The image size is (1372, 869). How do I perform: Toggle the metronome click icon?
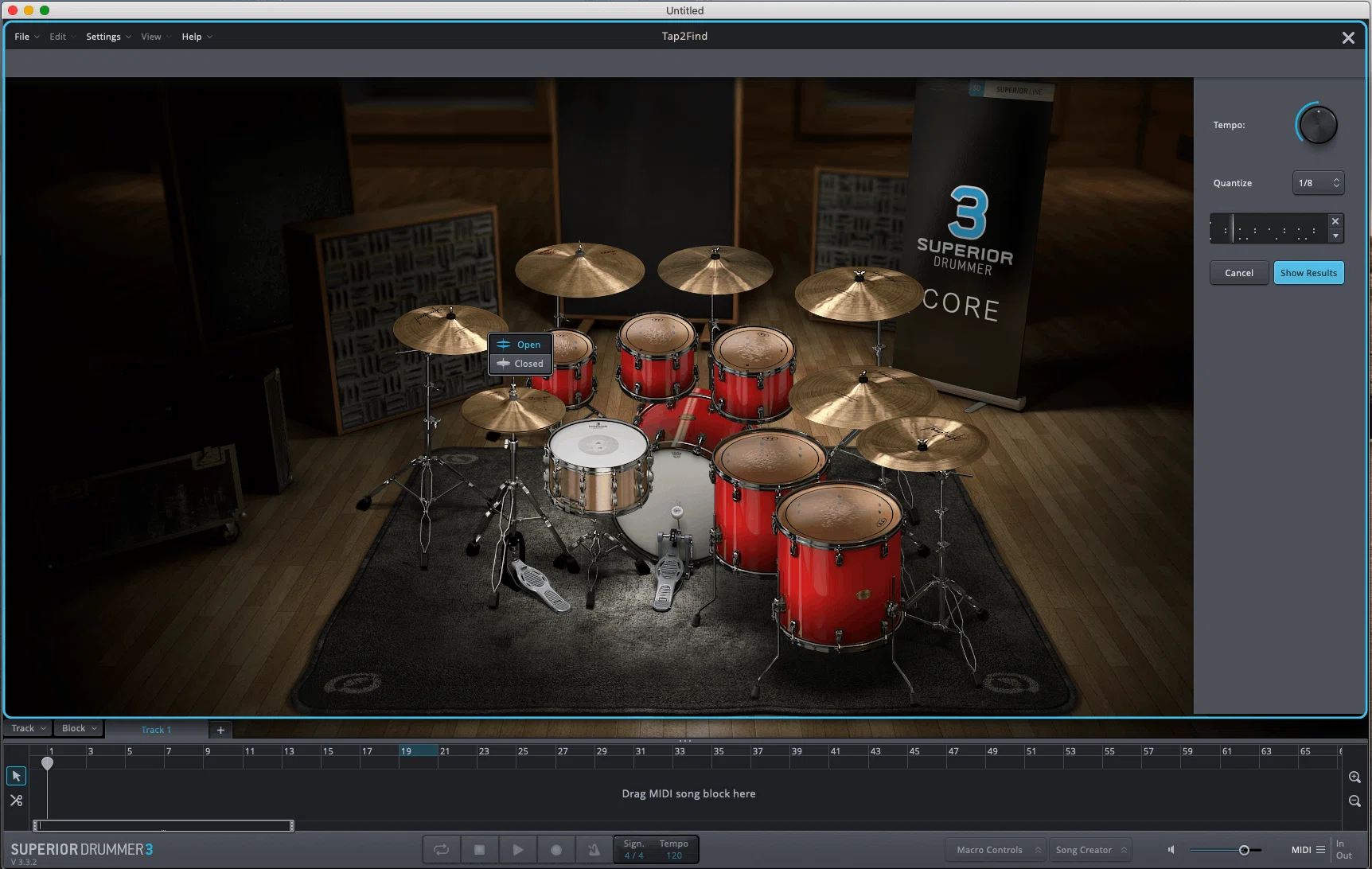[x=594, y=849]
